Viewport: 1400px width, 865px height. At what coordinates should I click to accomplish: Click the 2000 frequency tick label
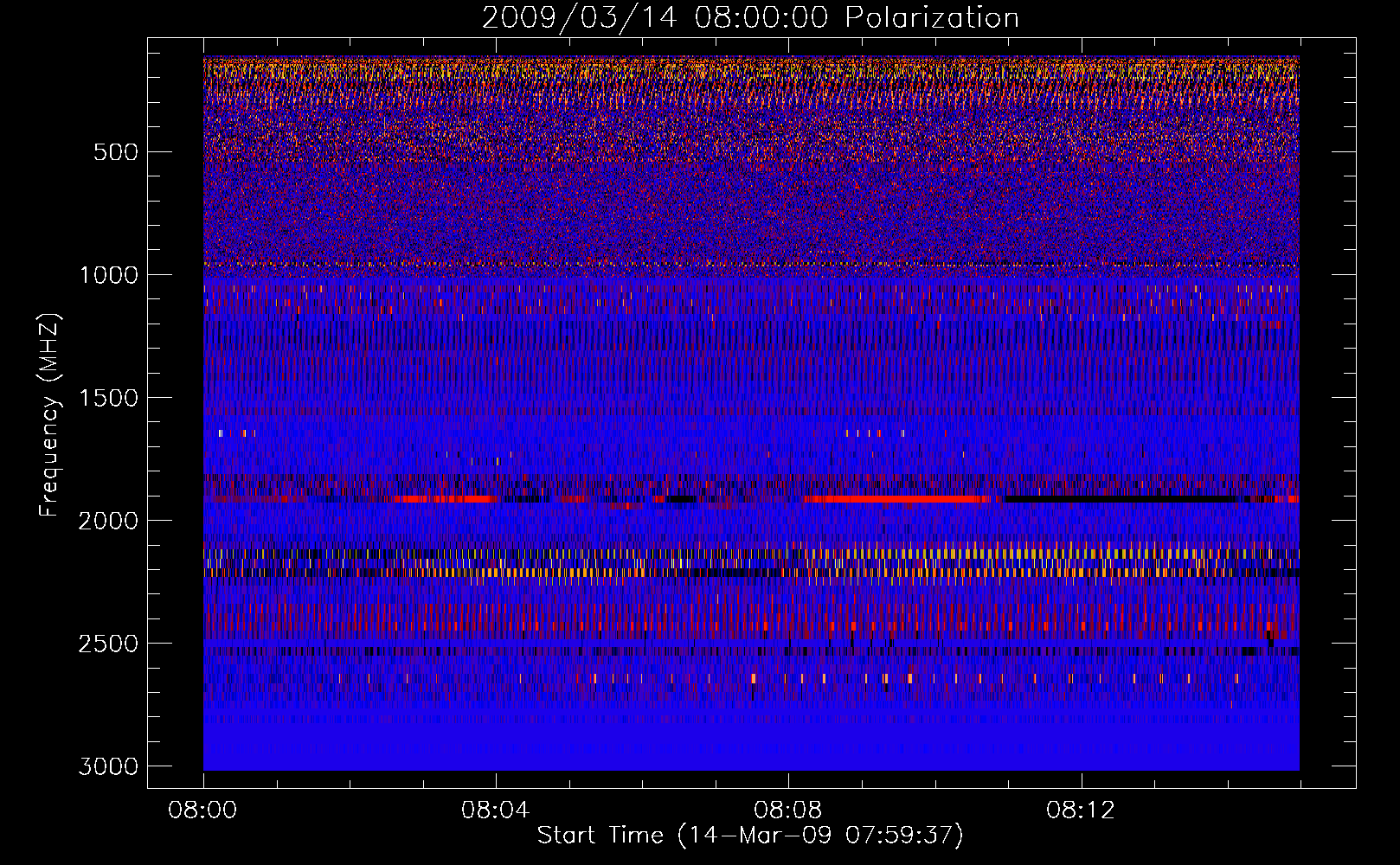108,521
